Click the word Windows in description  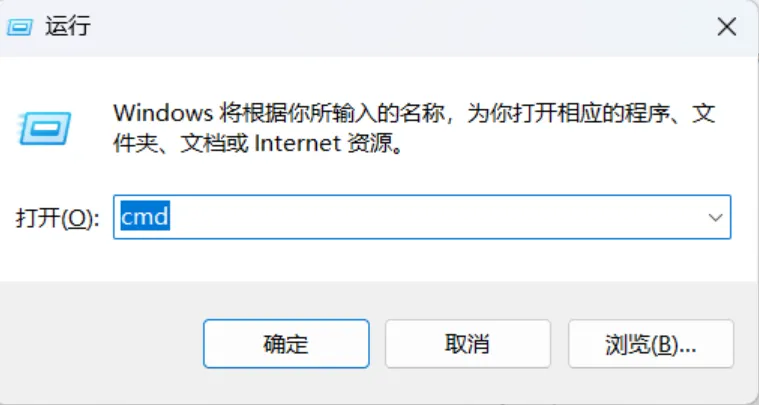(154, 113)
